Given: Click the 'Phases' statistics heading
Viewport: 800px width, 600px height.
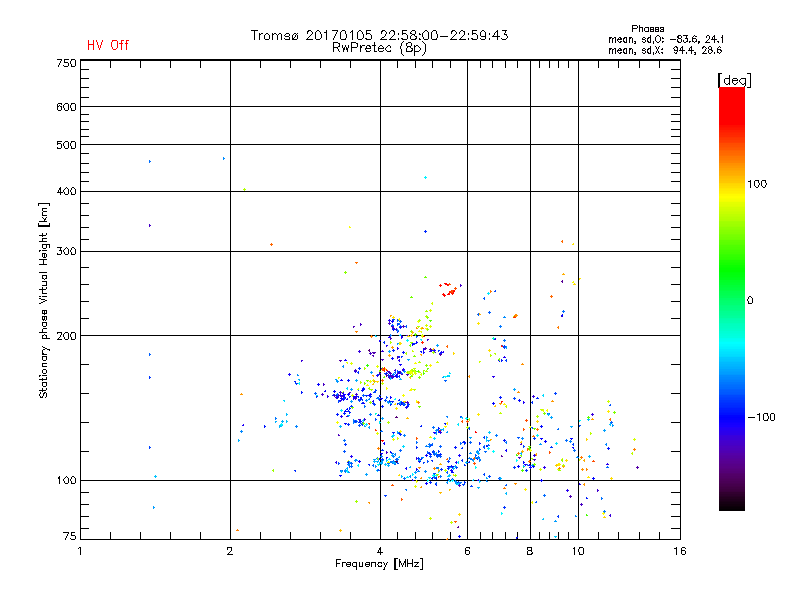Looking at the screenshot, I should pos(647,29).
